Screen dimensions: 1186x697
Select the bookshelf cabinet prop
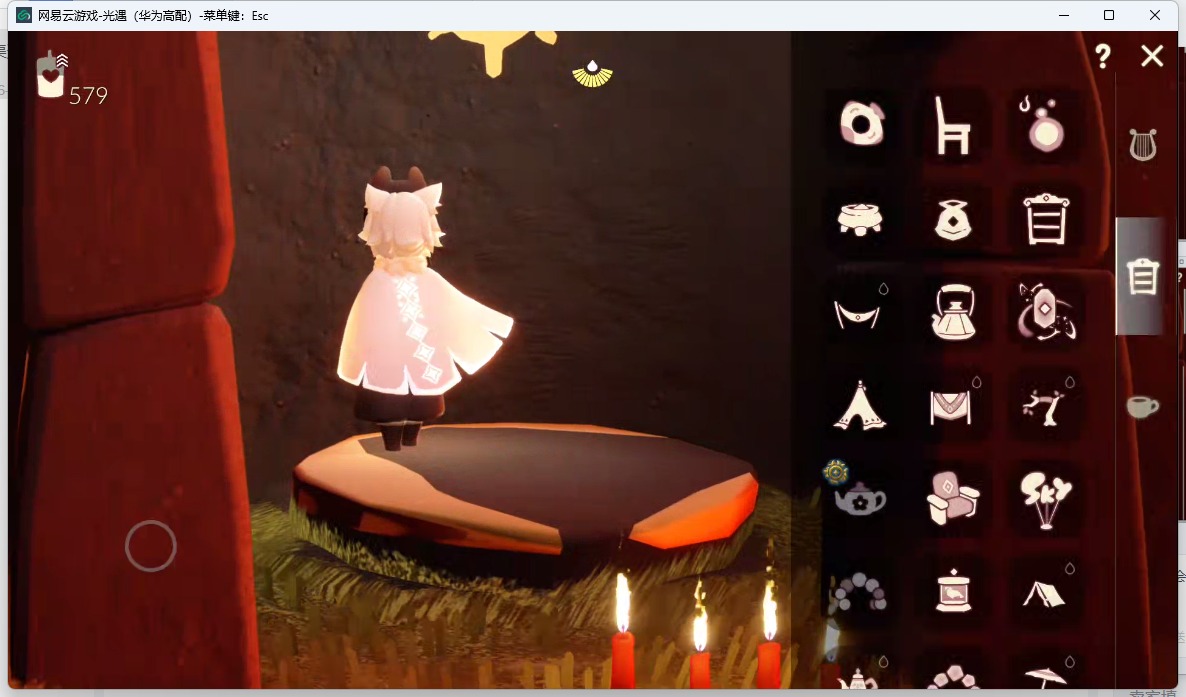1045,219
